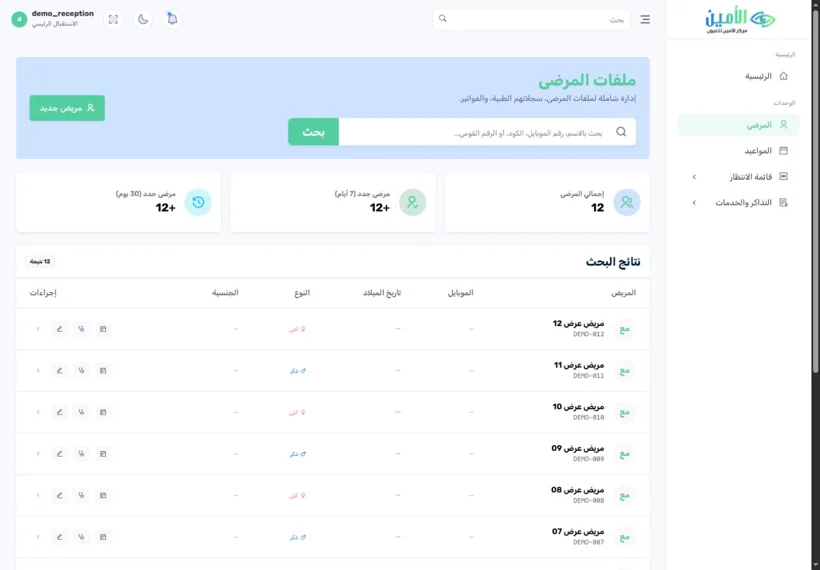Book appointment calendar icon for DEMO-008
The height and width of the screenshot is (570, 820).
click(x=103, y=495)
